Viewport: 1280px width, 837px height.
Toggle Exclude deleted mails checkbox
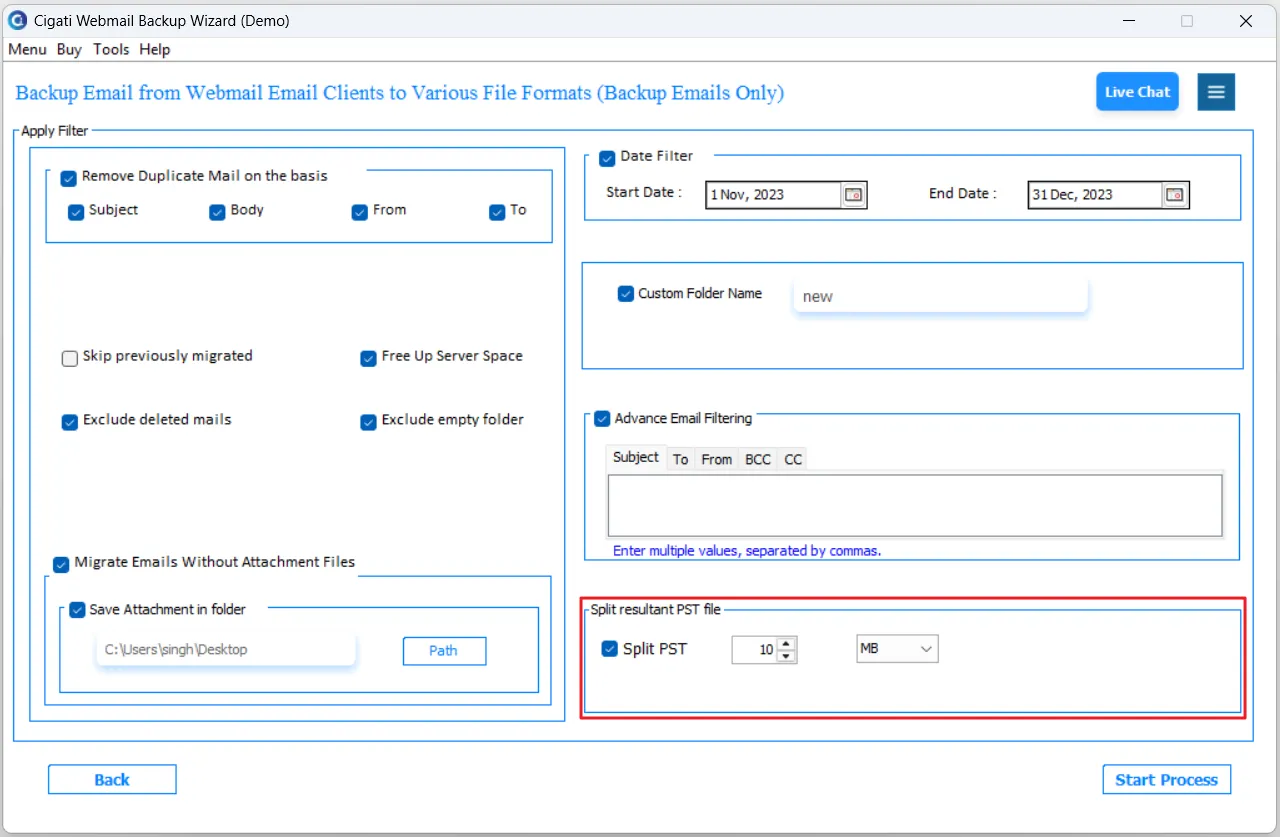coord(70,422)
